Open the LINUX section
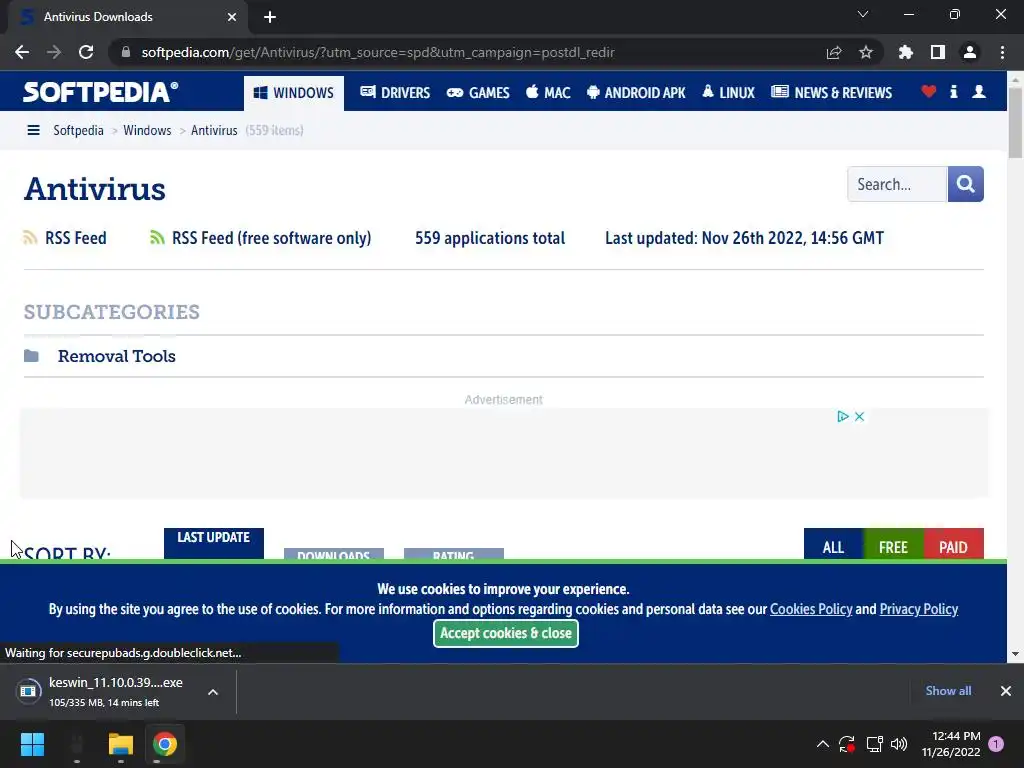 click(x=728, y=93)
